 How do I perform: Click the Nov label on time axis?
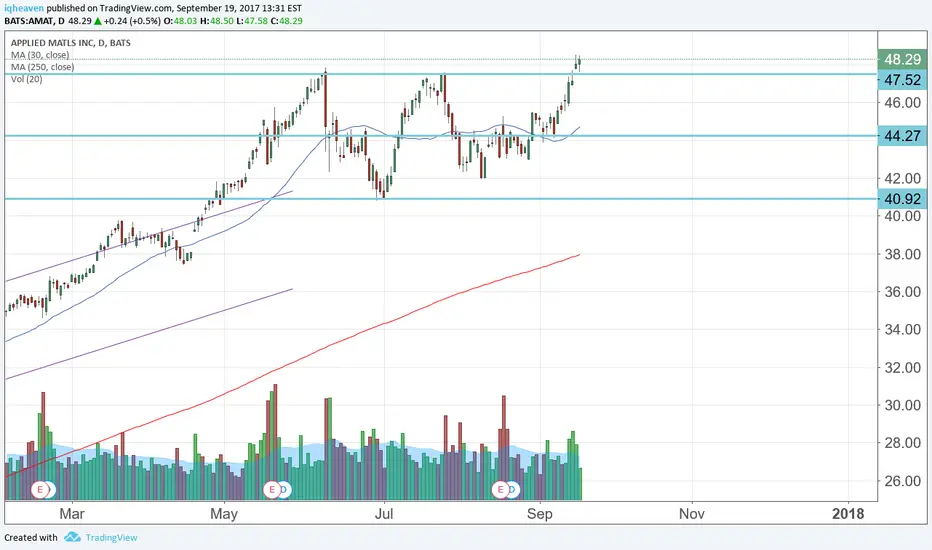[x=691, y=513]
